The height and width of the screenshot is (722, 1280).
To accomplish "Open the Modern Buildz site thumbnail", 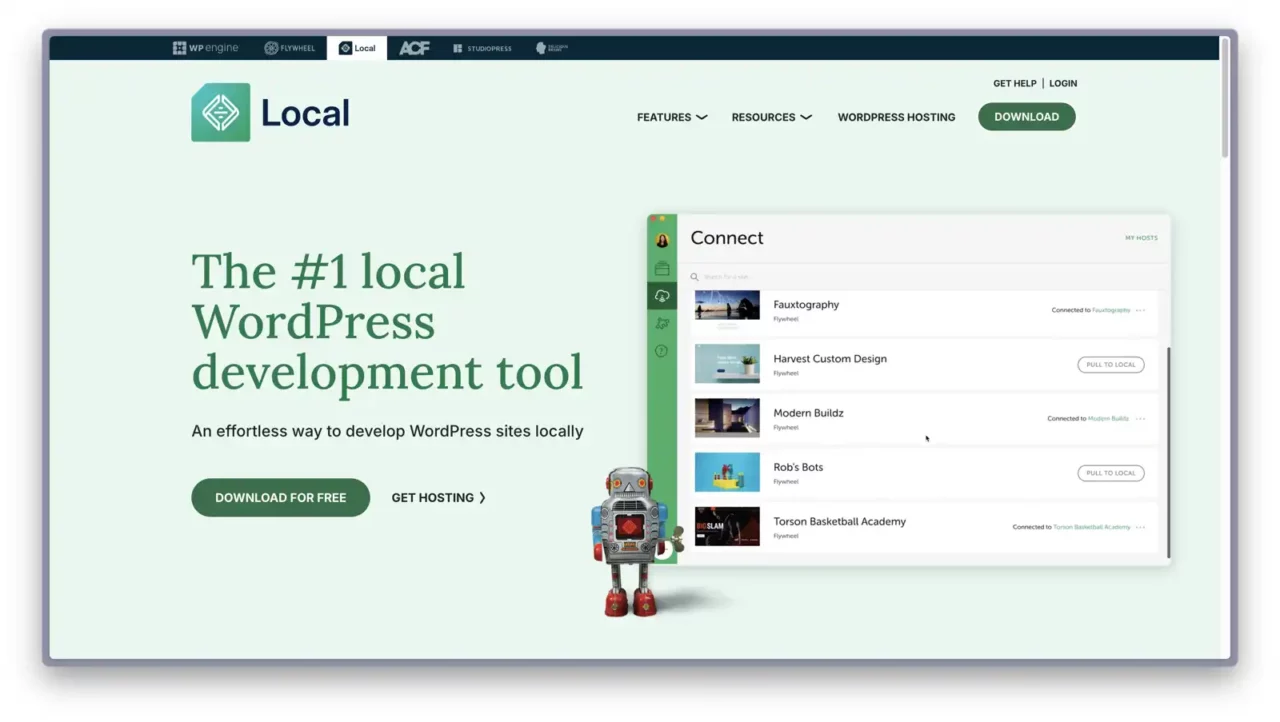I will coord(727,418).
